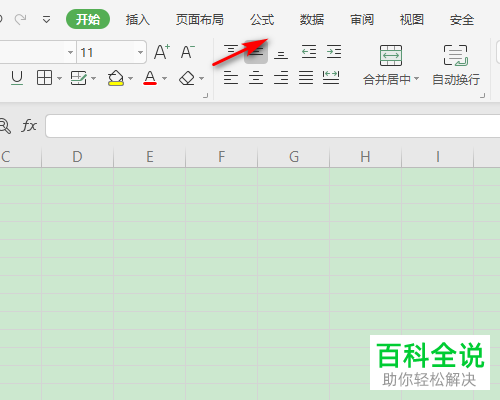Screen dimensions: 500x400
Task: Apply yellow fill color bucket
Action: click(116, 78)
